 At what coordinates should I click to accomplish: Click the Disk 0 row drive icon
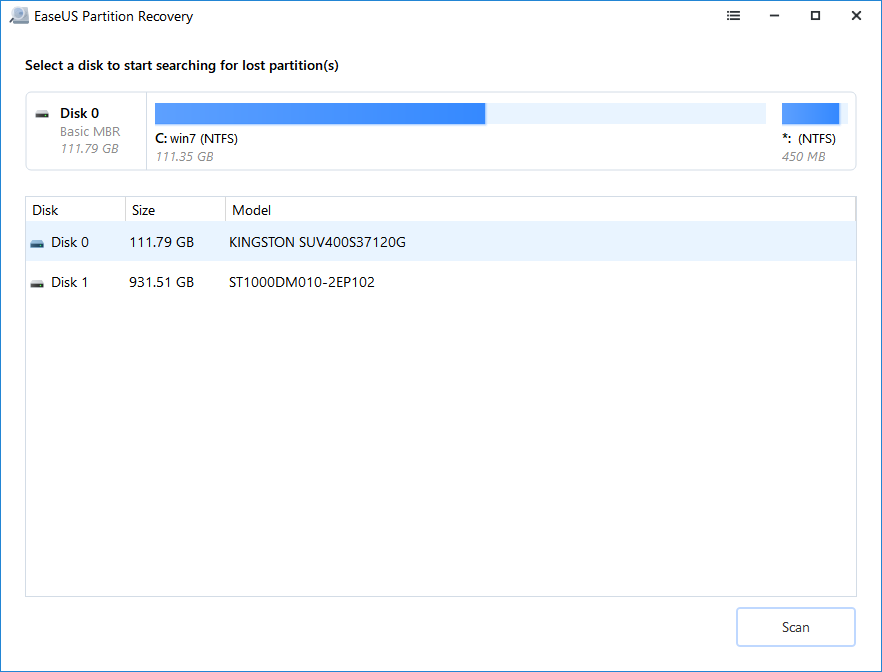[x=38, y=243]
